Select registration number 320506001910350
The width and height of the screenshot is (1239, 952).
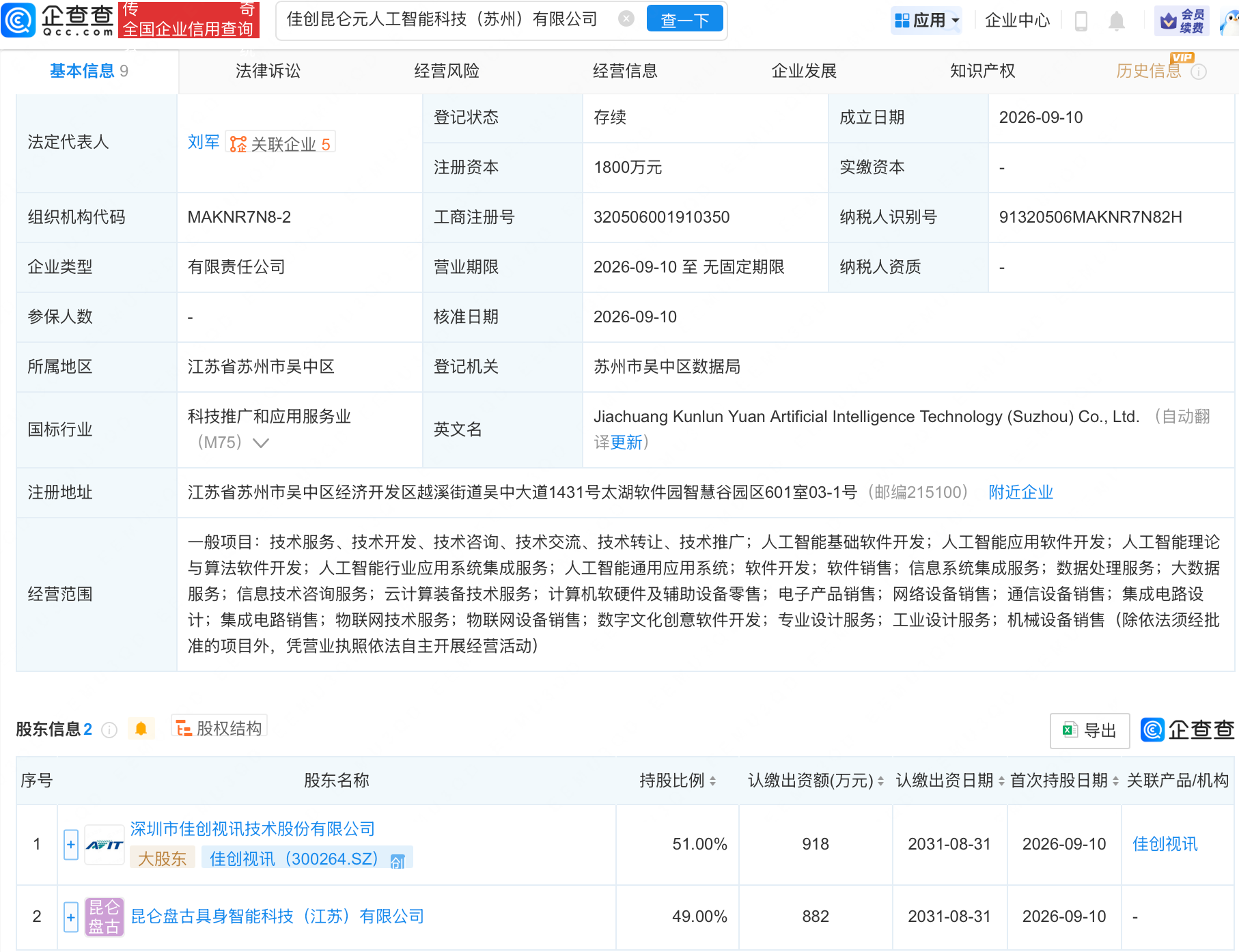coord(661,217)
